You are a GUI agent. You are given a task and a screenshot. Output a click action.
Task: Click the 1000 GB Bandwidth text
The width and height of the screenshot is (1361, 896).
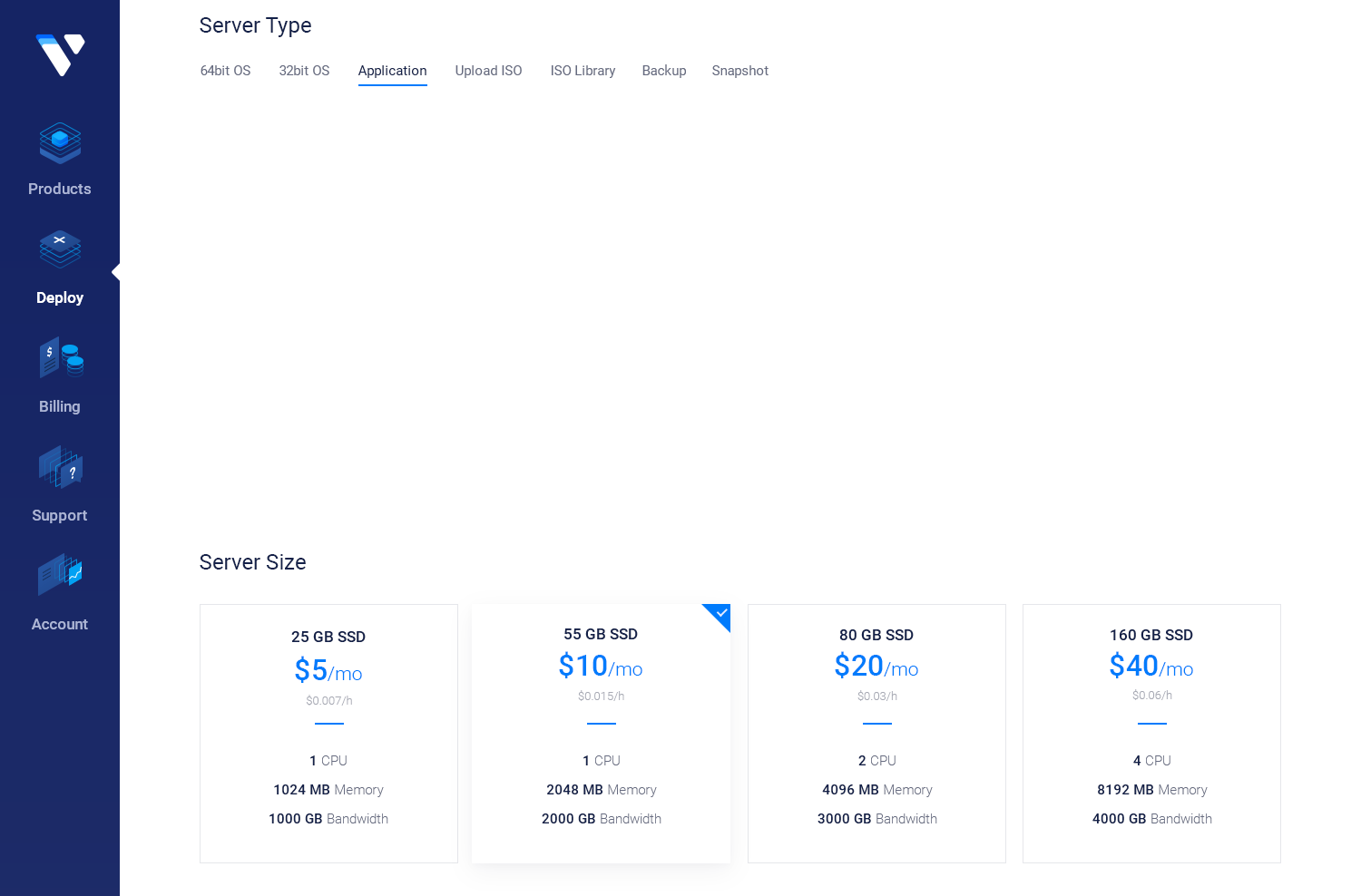(x=328, y=819)
